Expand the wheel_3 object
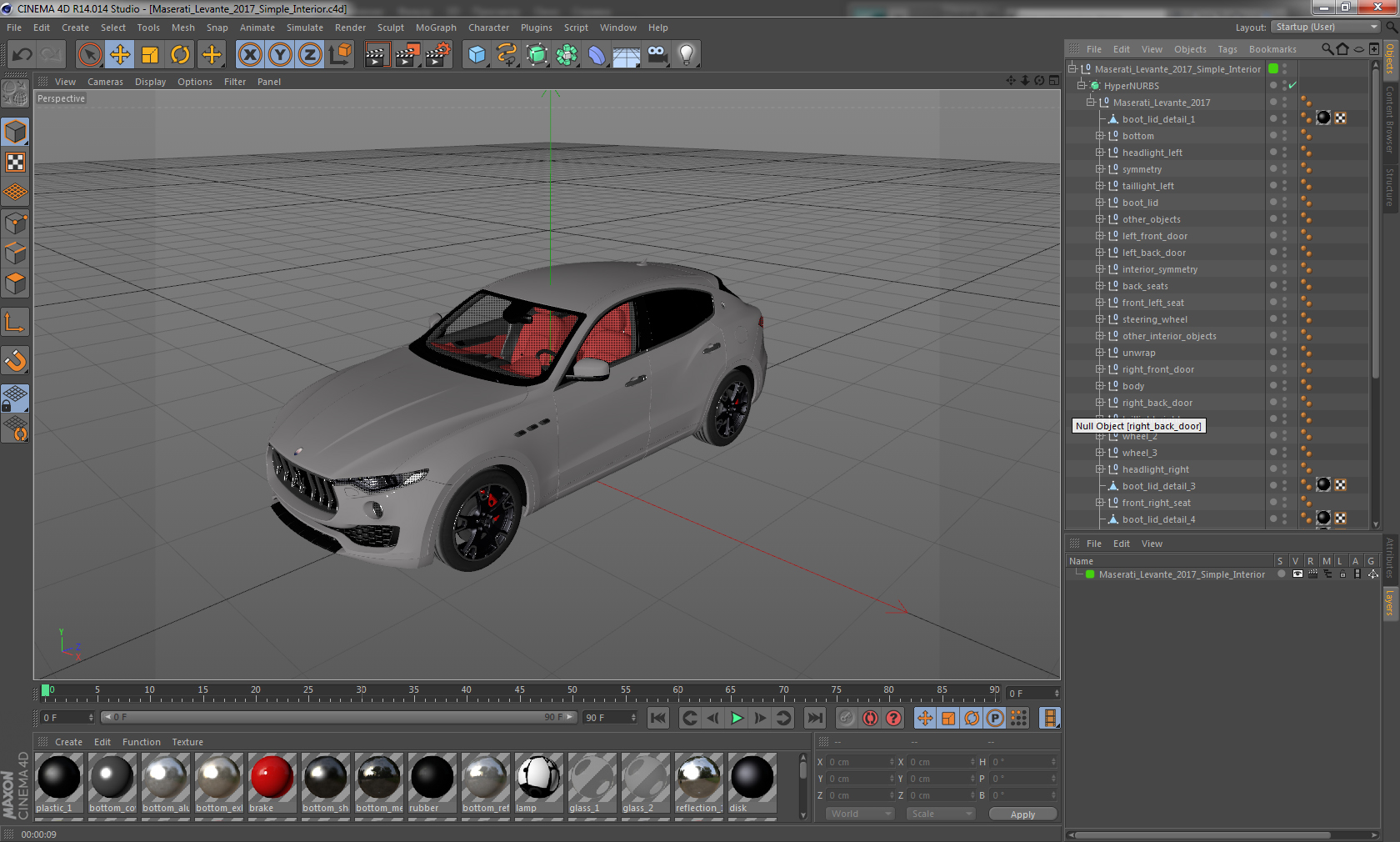This screenshot has width=1400, height=842. 1100,453
